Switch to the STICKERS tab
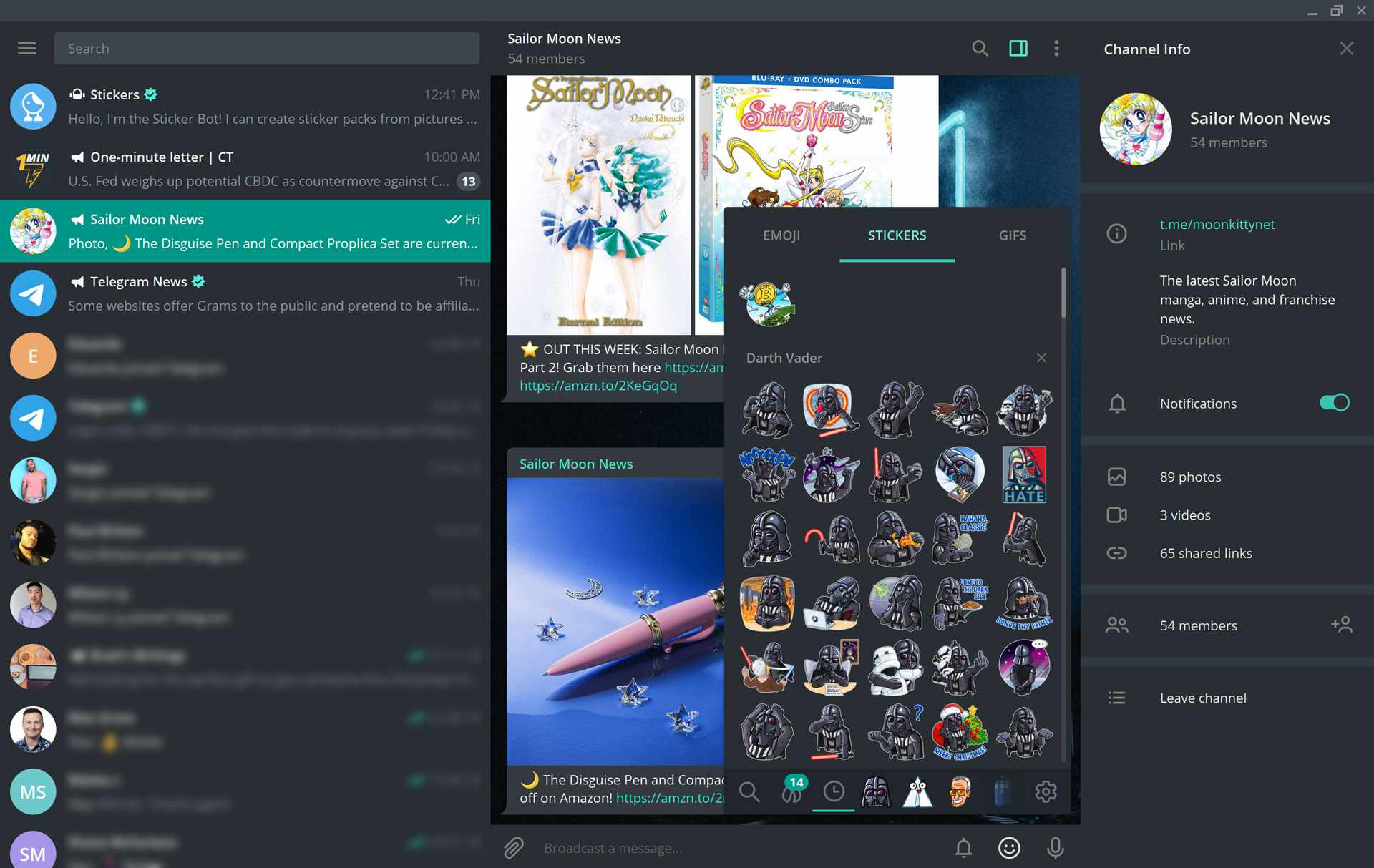This screenshot has width=1374, height=868. click(x=896, y=235)
